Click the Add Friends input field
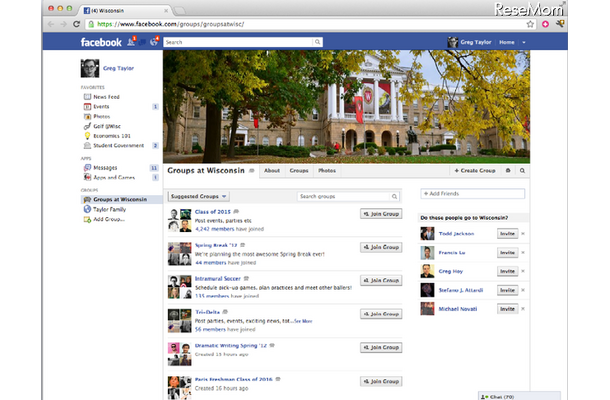Viewport: 610px width, 400px height. pos(472,193)
